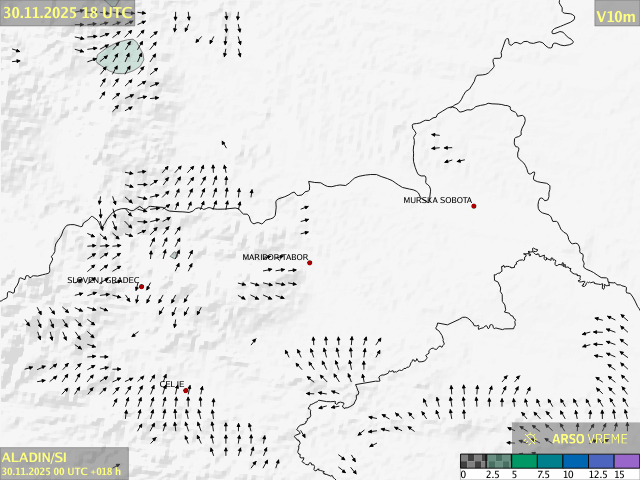Click the Murska Sobota red station dot

coord(474,206)
